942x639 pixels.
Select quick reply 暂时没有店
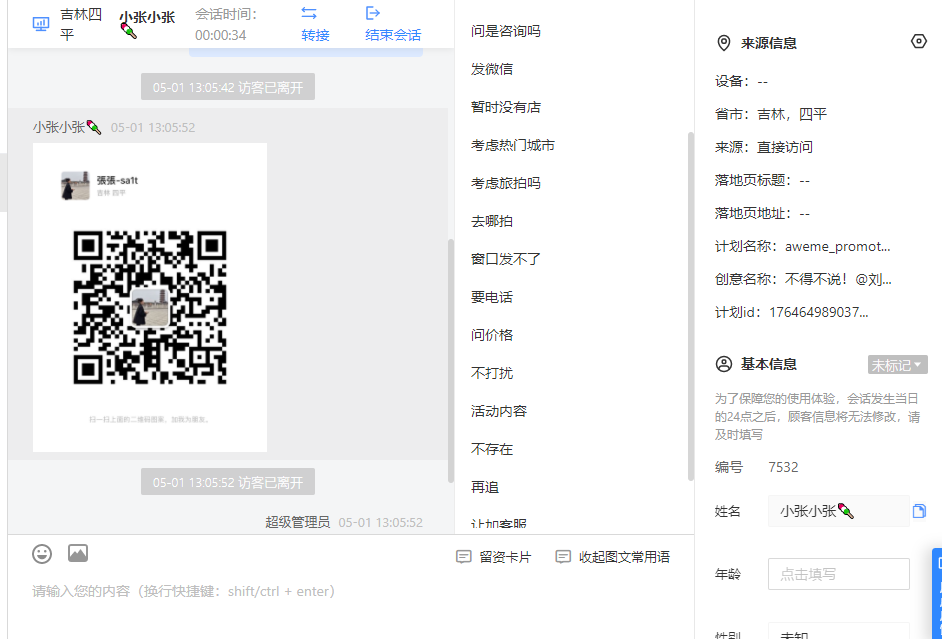click(506, 107)
